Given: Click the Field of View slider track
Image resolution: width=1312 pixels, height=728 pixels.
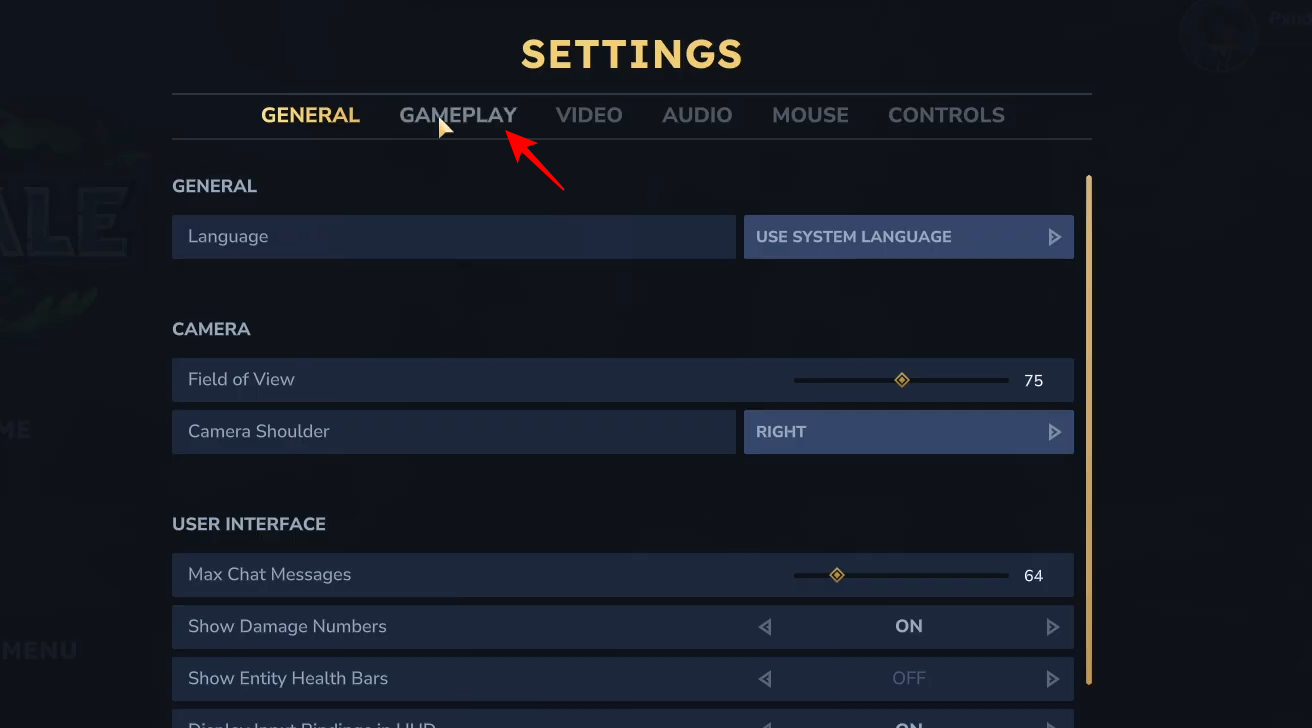Looking at the screenshot, I should 960,380.
